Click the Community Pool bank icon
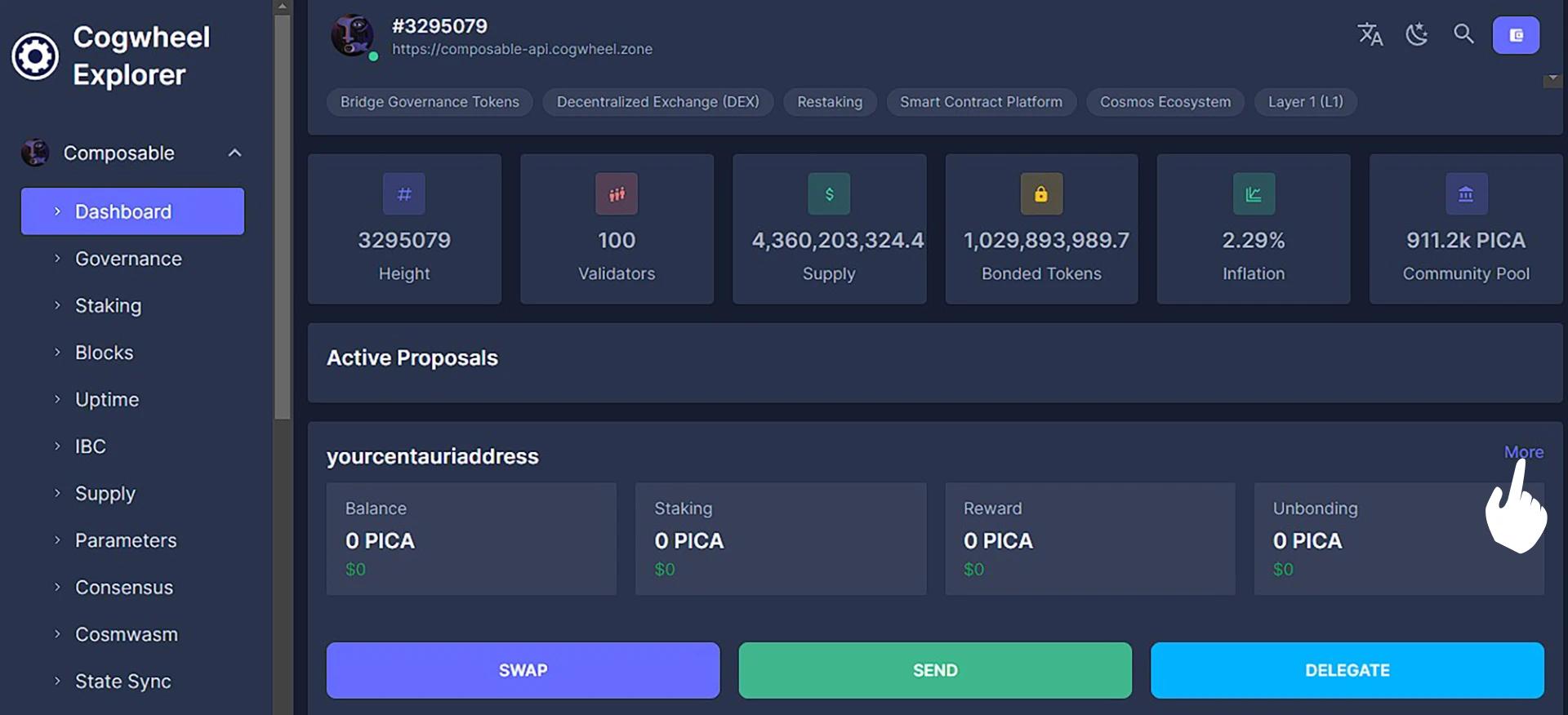The image size is (1568, 715). [1466, 194]
